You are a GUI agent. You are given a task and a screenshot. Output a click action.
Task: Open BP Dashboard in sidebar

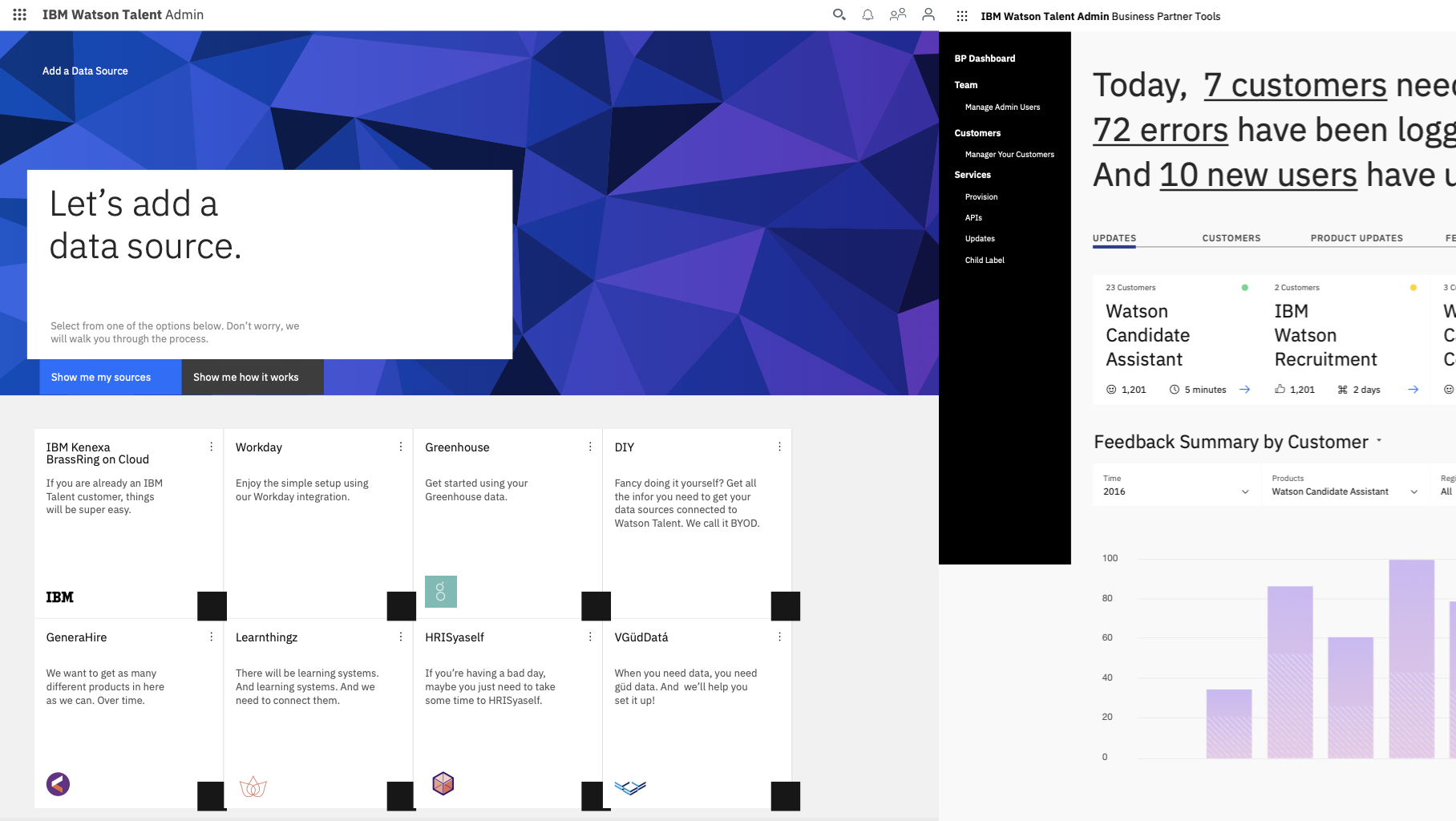pos(985,59)
